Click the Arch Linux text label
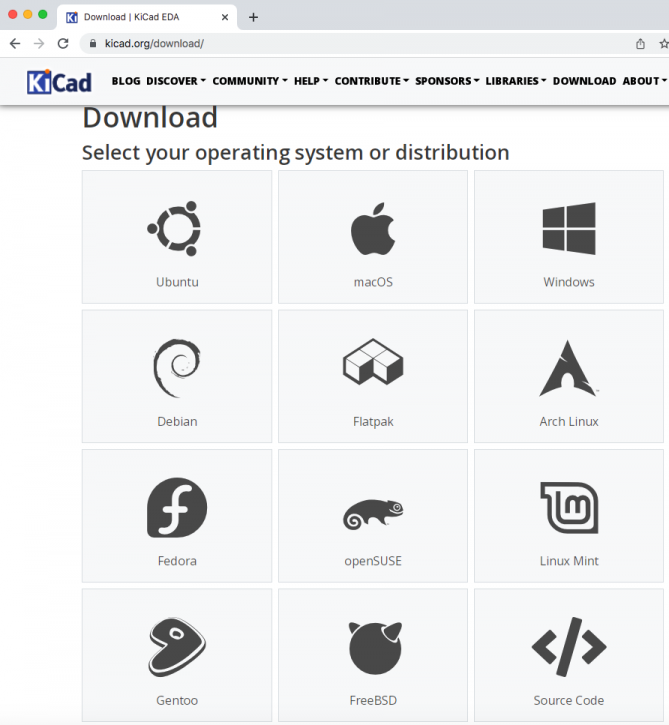669x725 pixels. point(569,422)
